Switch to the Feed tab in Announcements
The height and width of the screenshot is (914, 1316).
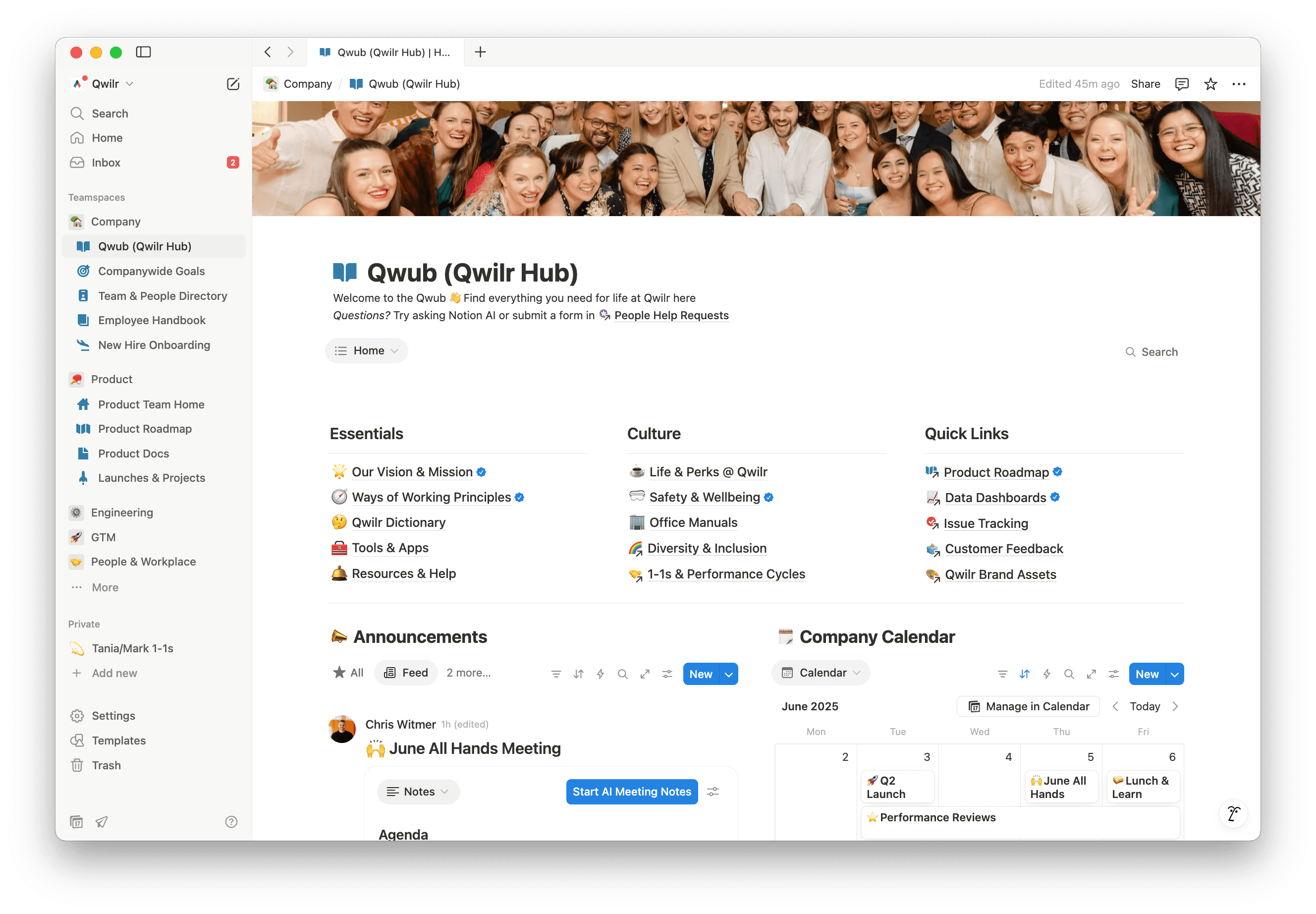pyautogui.click(x=406, y=672)
